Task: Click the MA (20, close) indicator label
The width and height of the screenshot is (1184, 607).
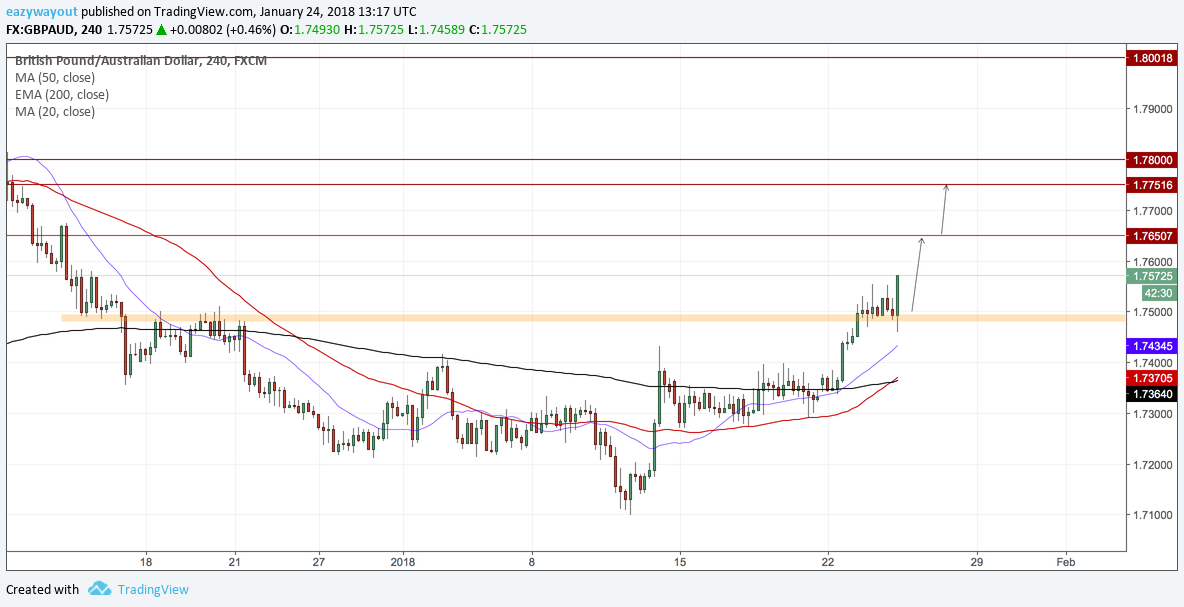Action: point(55,112)
